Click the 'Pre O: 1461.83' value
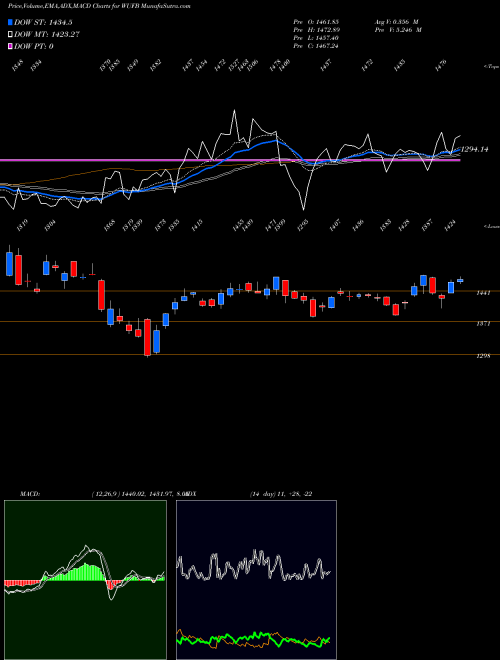The image size is (500, 660). 316,21
